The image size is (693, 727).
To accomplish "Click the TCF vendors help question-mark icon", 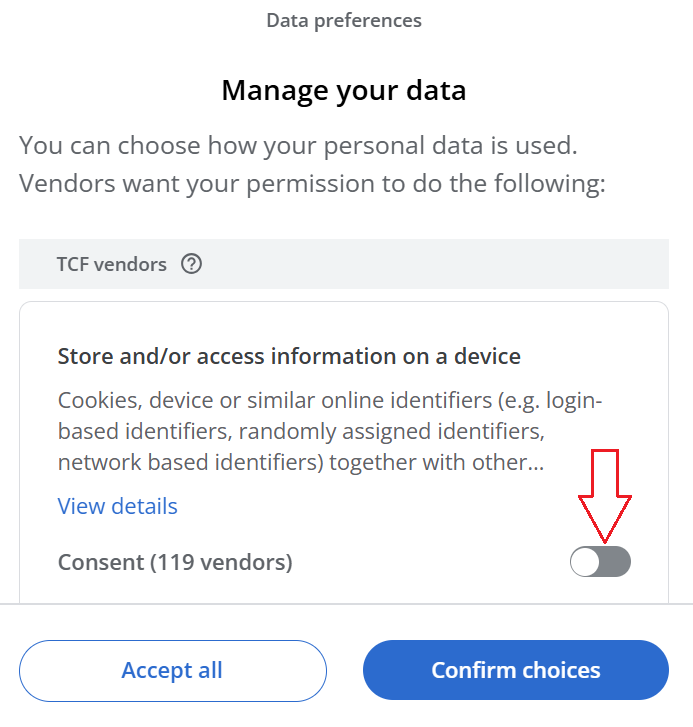I will [191, 265].
